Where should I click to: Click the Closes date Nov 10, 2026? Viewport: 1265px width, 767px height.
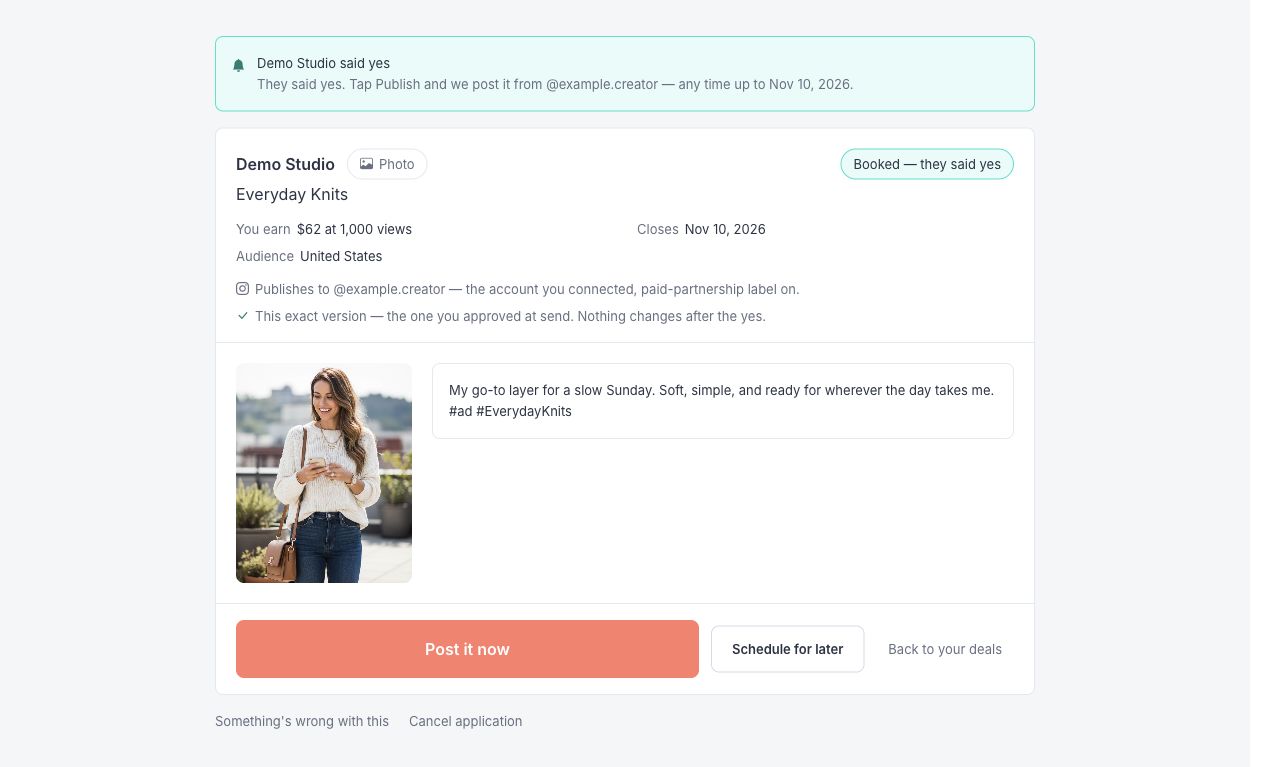coord(725,229)
